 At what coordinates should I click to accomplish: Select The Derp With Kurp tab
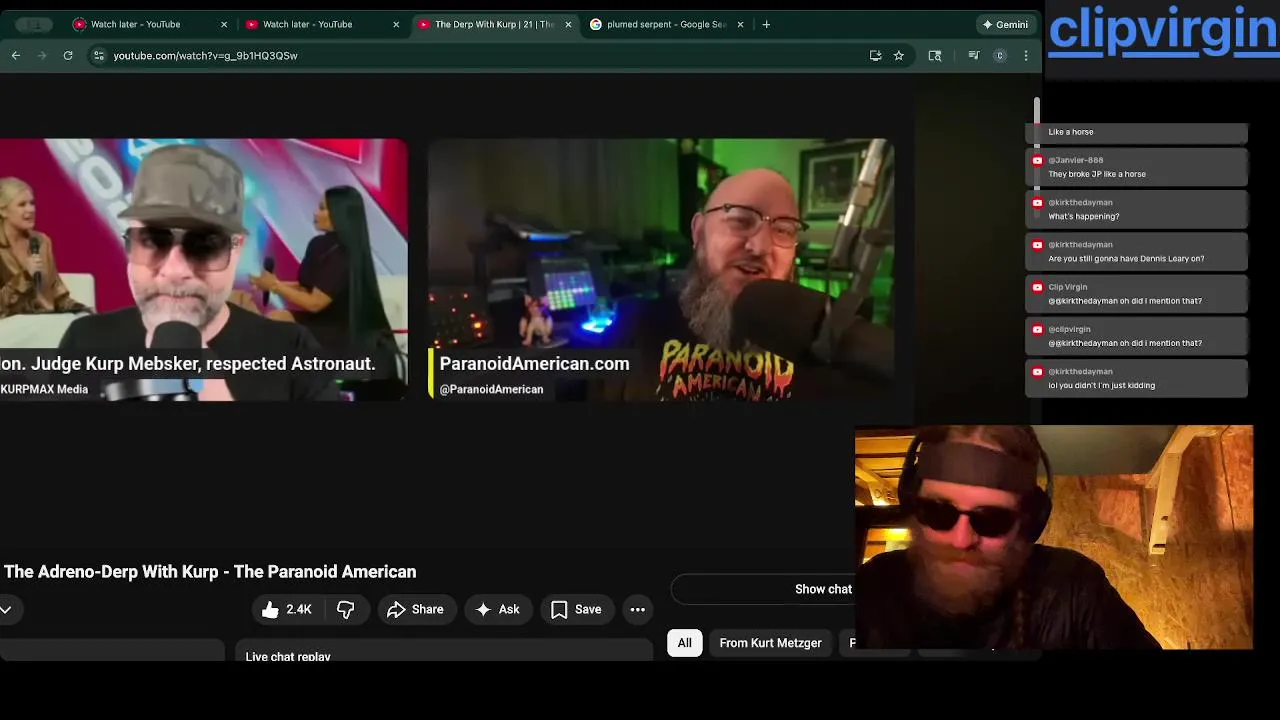pos(494,24)
